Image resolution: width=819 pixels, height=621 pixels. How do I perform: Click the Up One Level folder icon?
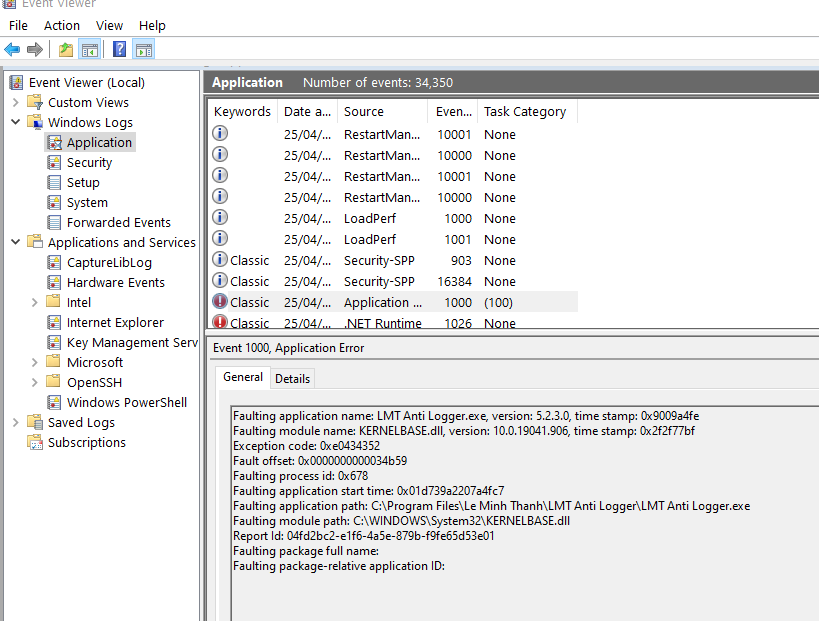(66, 50)
